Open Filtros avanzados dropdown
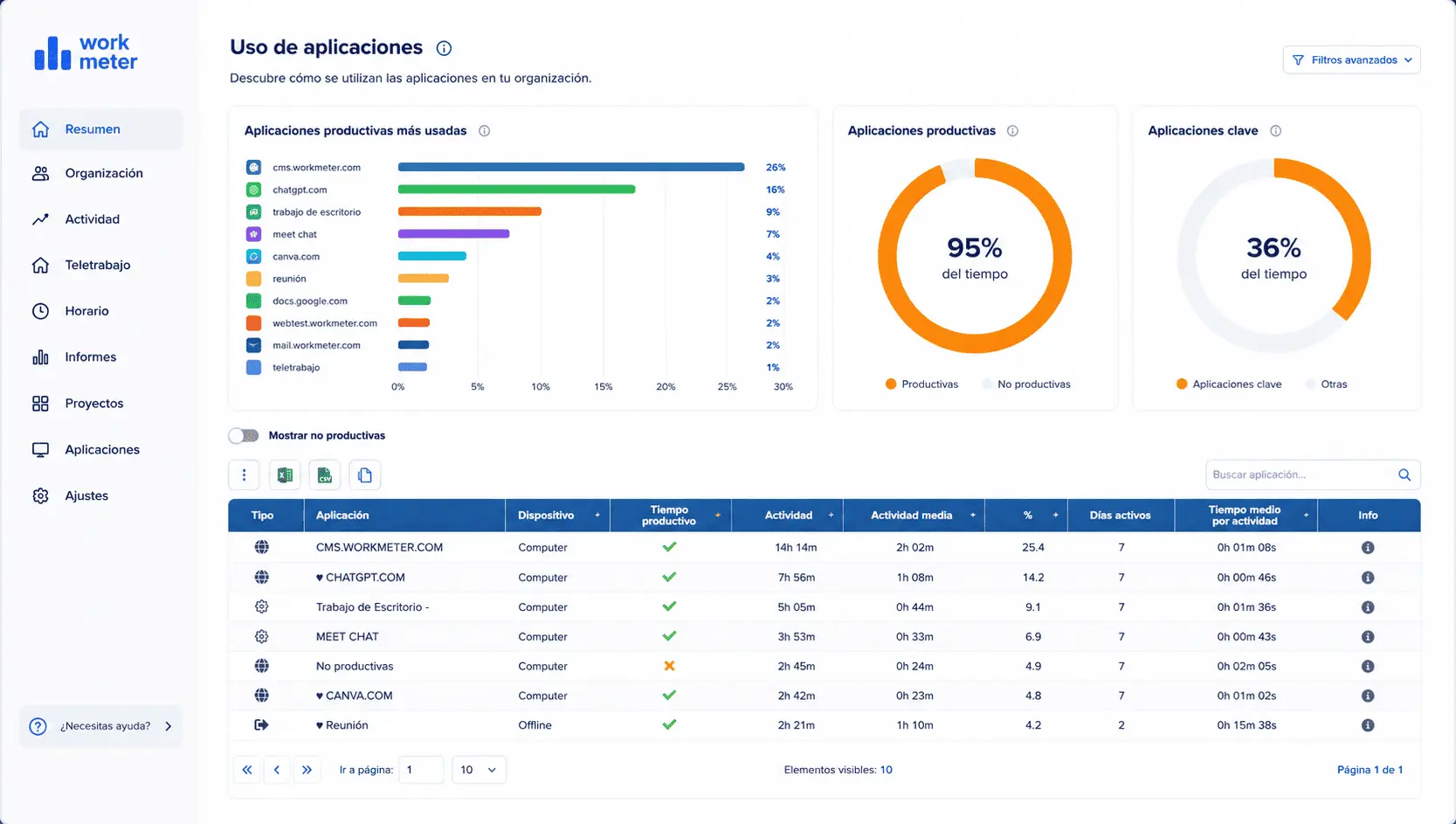The height and width of the screenshot is (824, 1456). tap(1351, 60)
